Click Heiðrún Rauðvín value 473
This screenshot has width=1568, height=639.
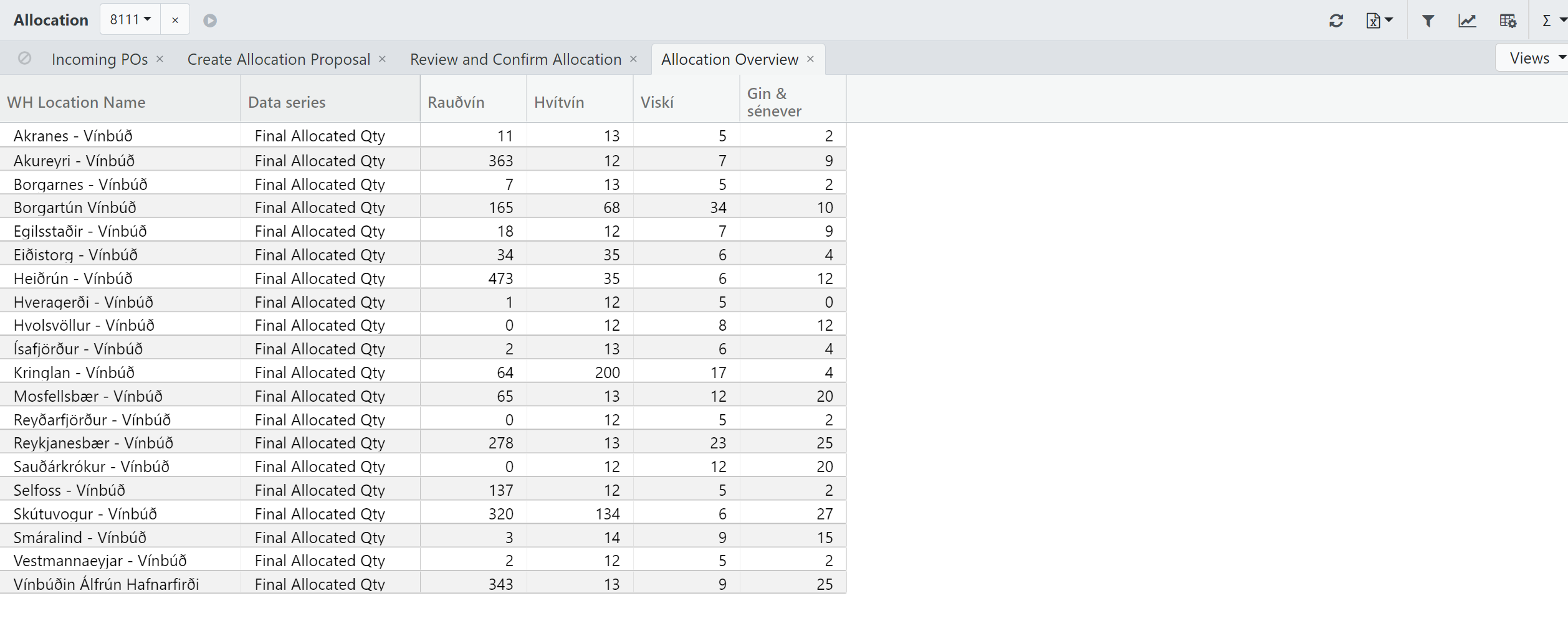click(500, 278)
